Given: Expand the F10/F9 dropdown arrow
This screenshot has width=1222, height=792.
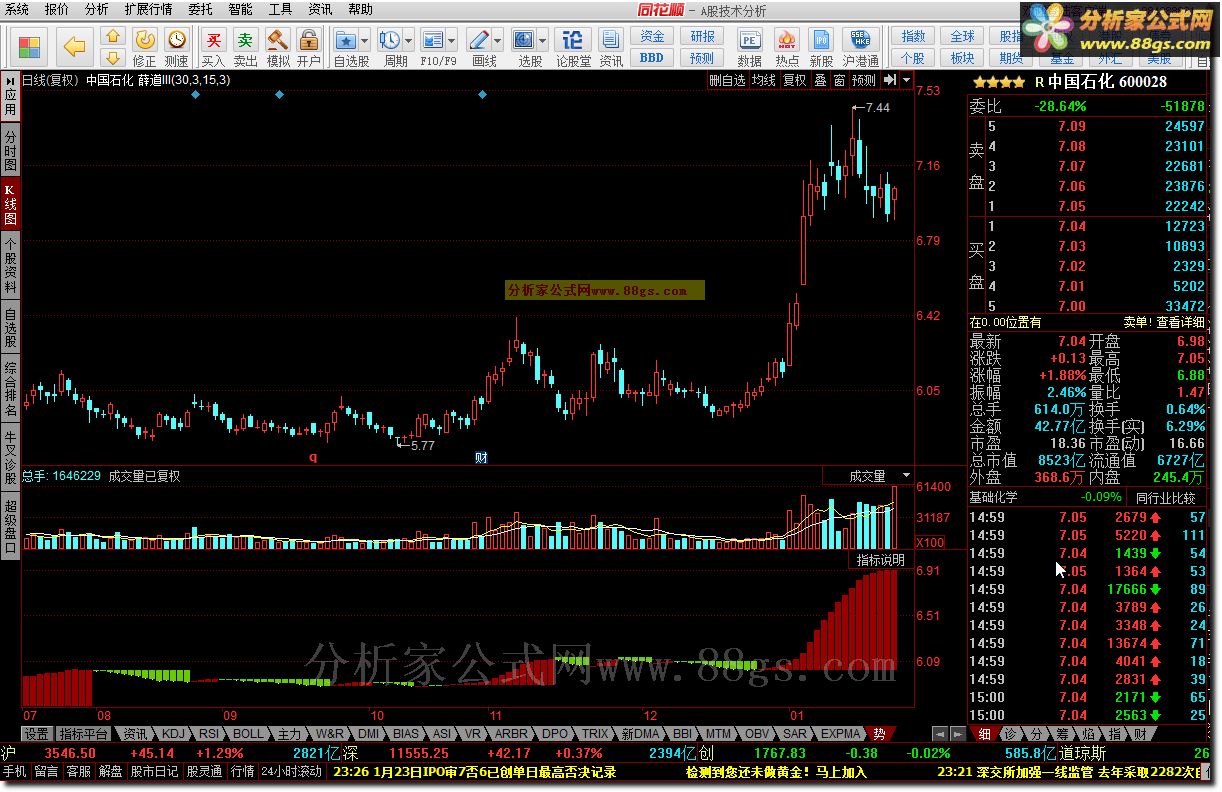Looking at the screenshot, I should pos(453,41).
